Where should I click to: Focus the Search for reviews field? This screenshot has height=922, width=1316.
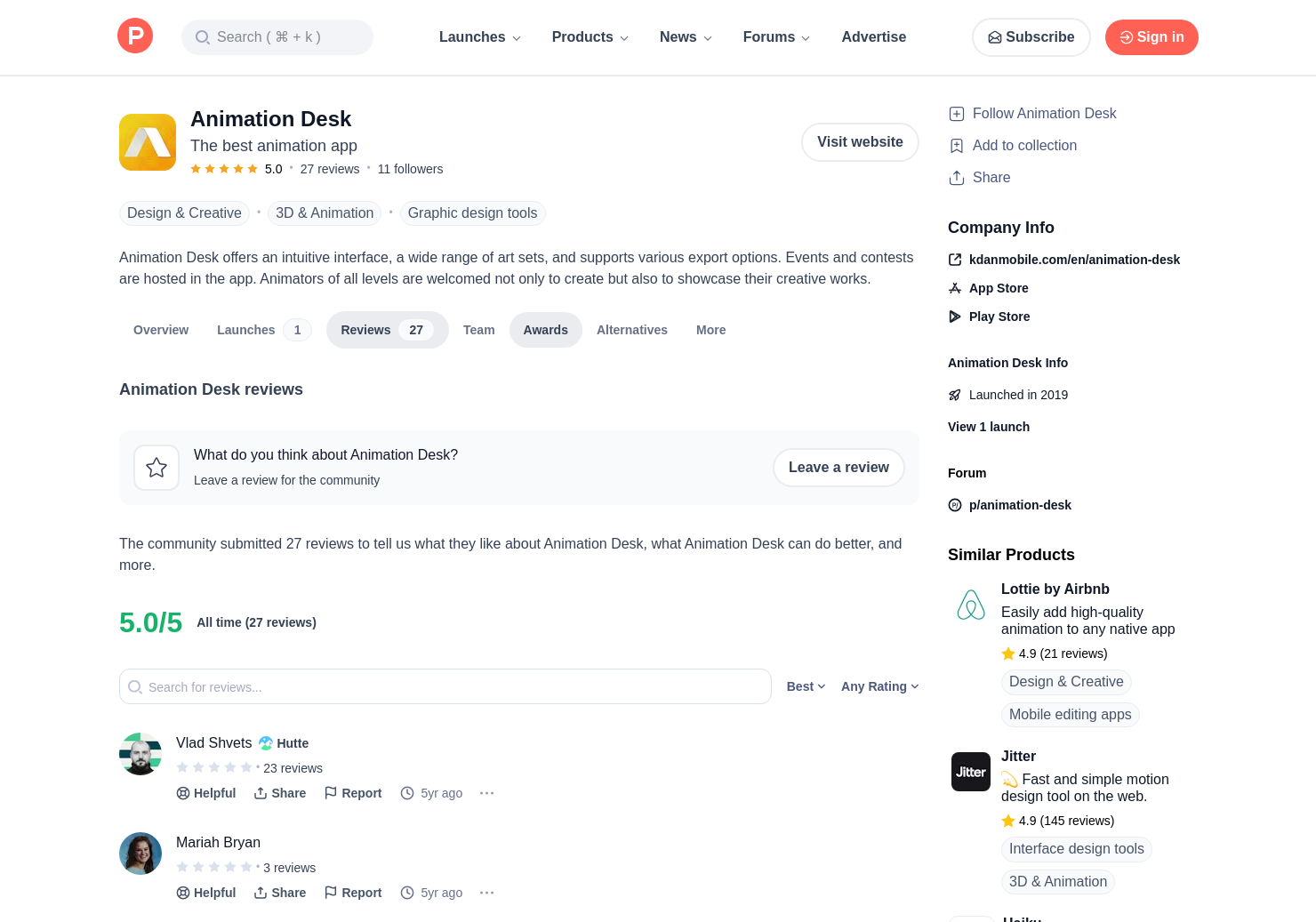[x=445, y=686]
